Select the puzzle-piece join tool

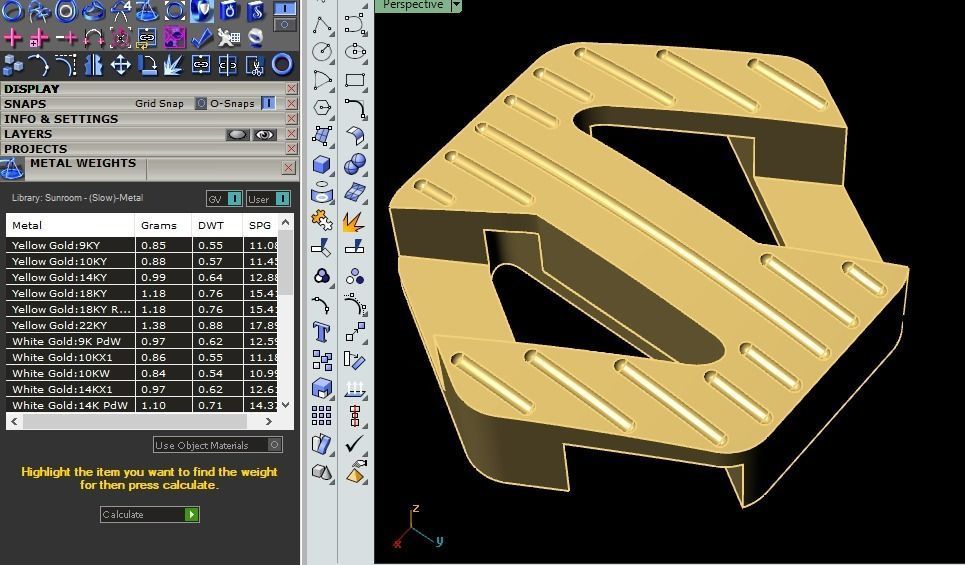pyautogui.click(x=322, y=220)
